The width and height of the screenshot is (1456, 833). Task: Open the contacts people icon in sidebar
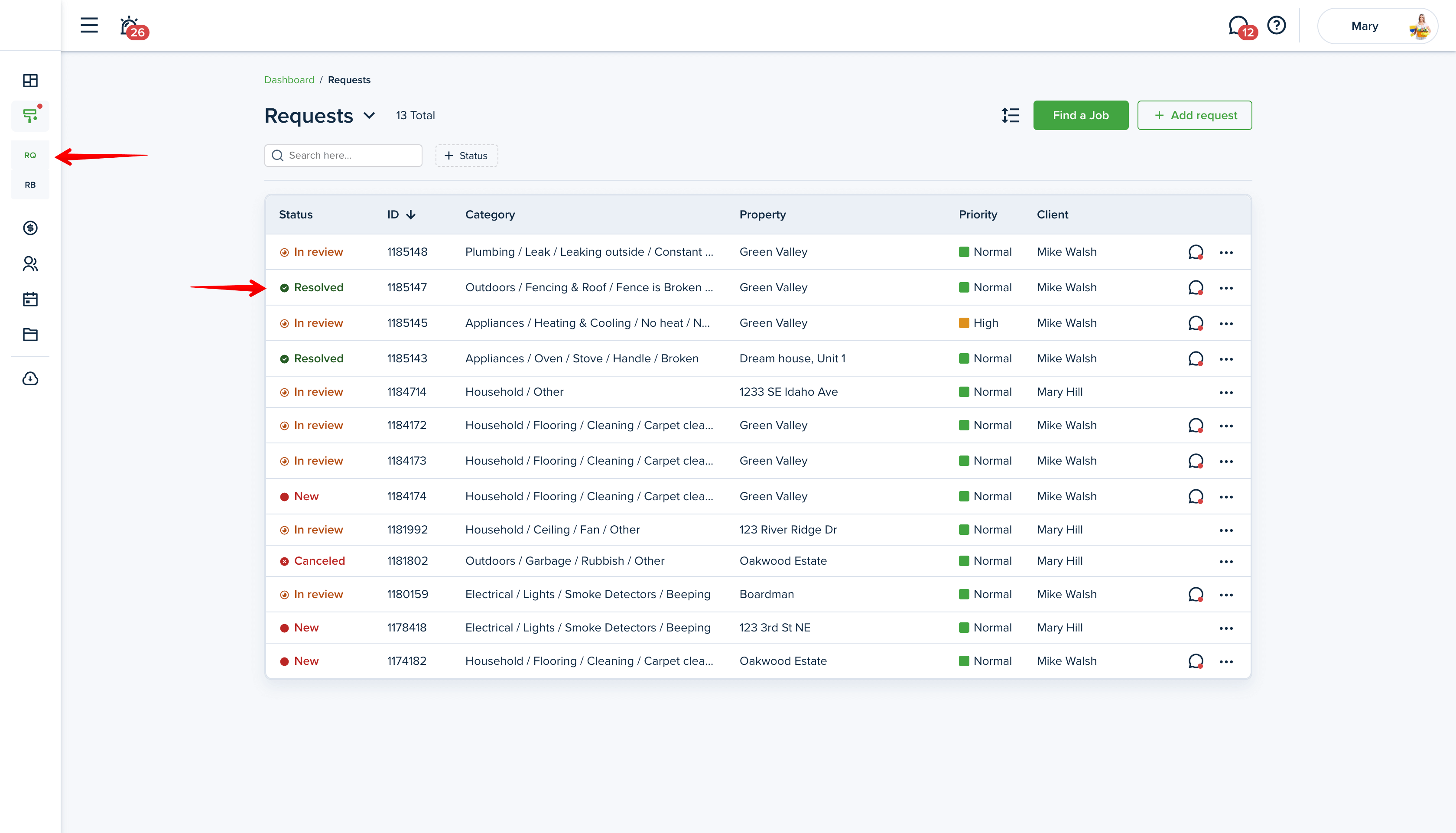pyautogui.click(x=30, y=264)
